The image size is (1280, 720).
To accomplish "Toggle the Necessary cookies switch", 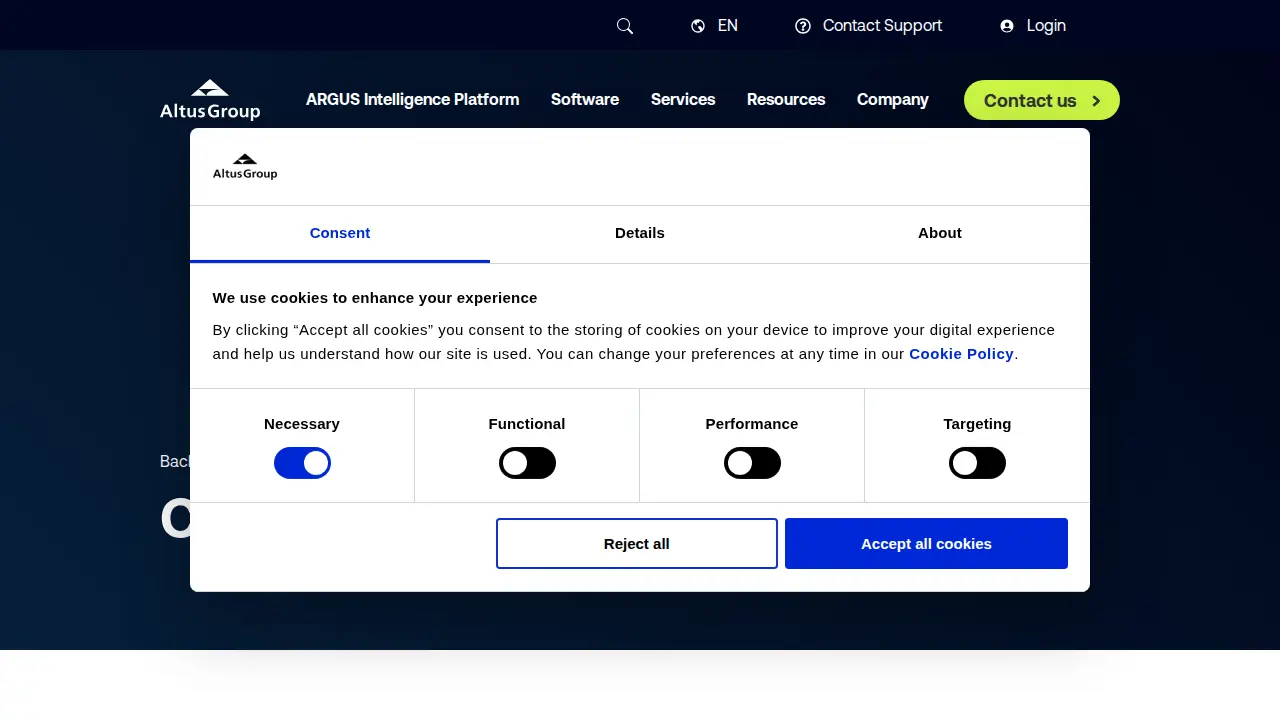I will pos(302,463).
